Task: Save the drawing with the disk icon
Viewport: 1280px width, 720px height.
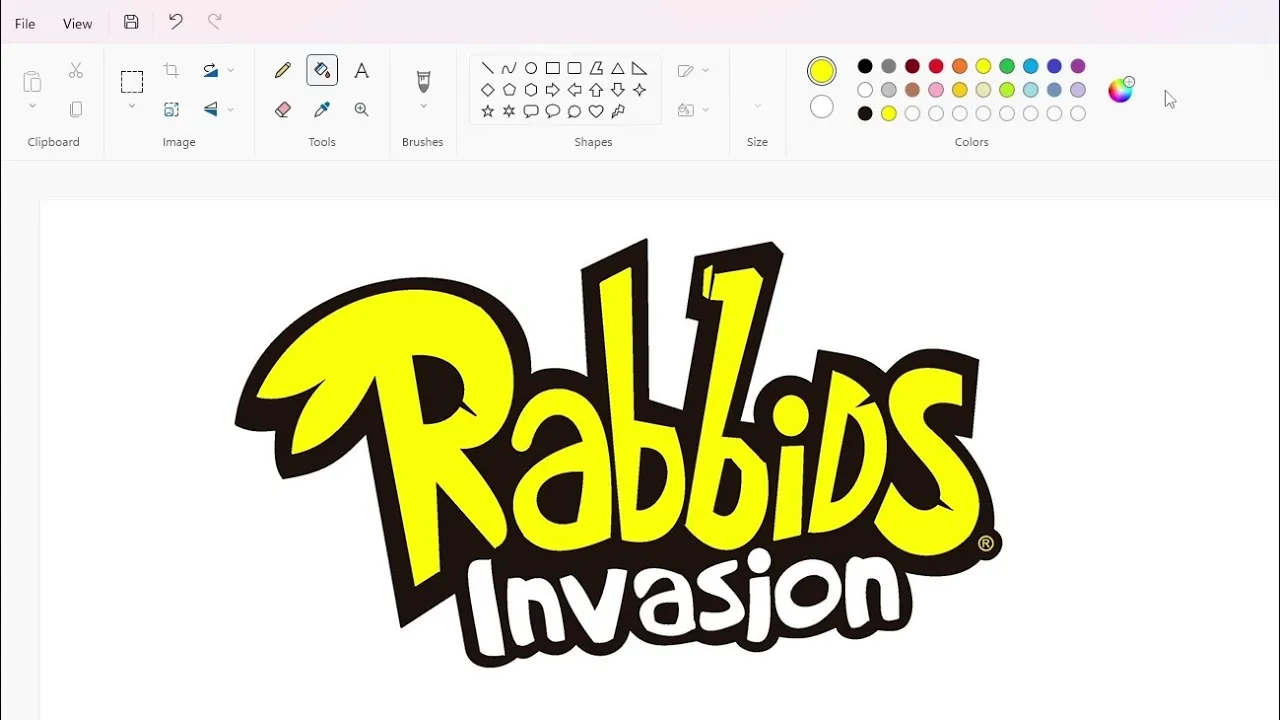Action: click(x=131, y=22)
